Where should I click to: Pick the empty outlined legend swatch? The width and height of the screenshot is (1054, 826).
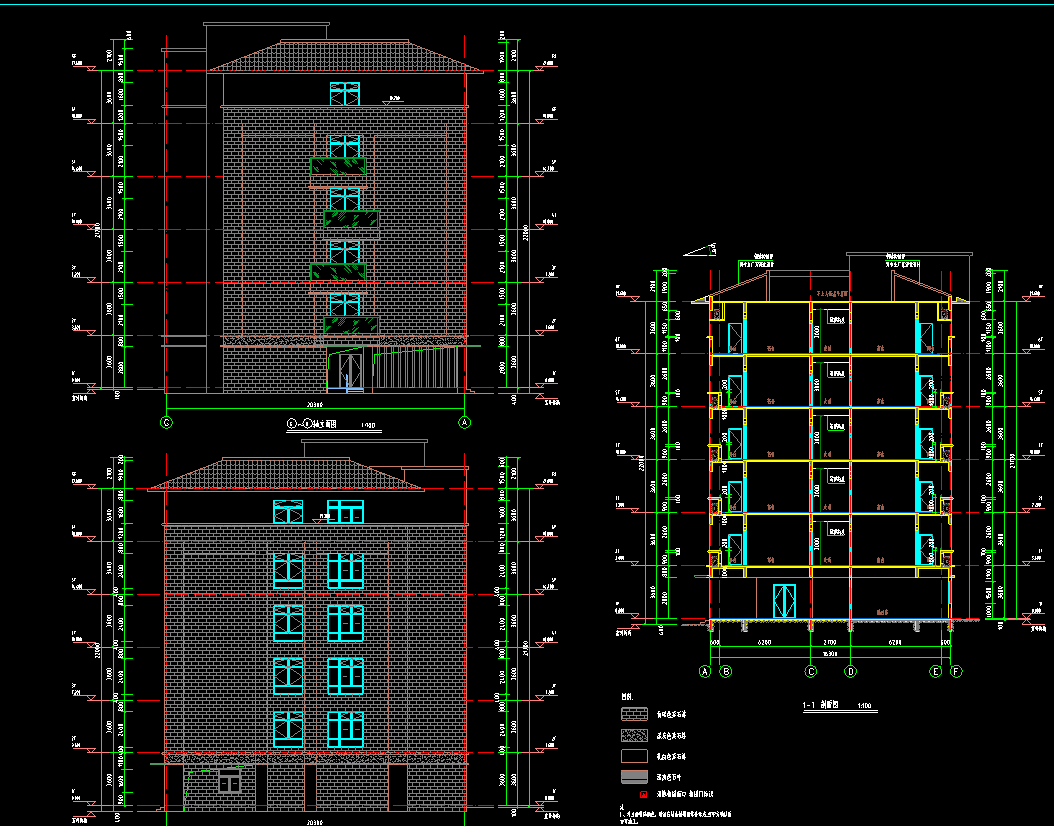635,756
